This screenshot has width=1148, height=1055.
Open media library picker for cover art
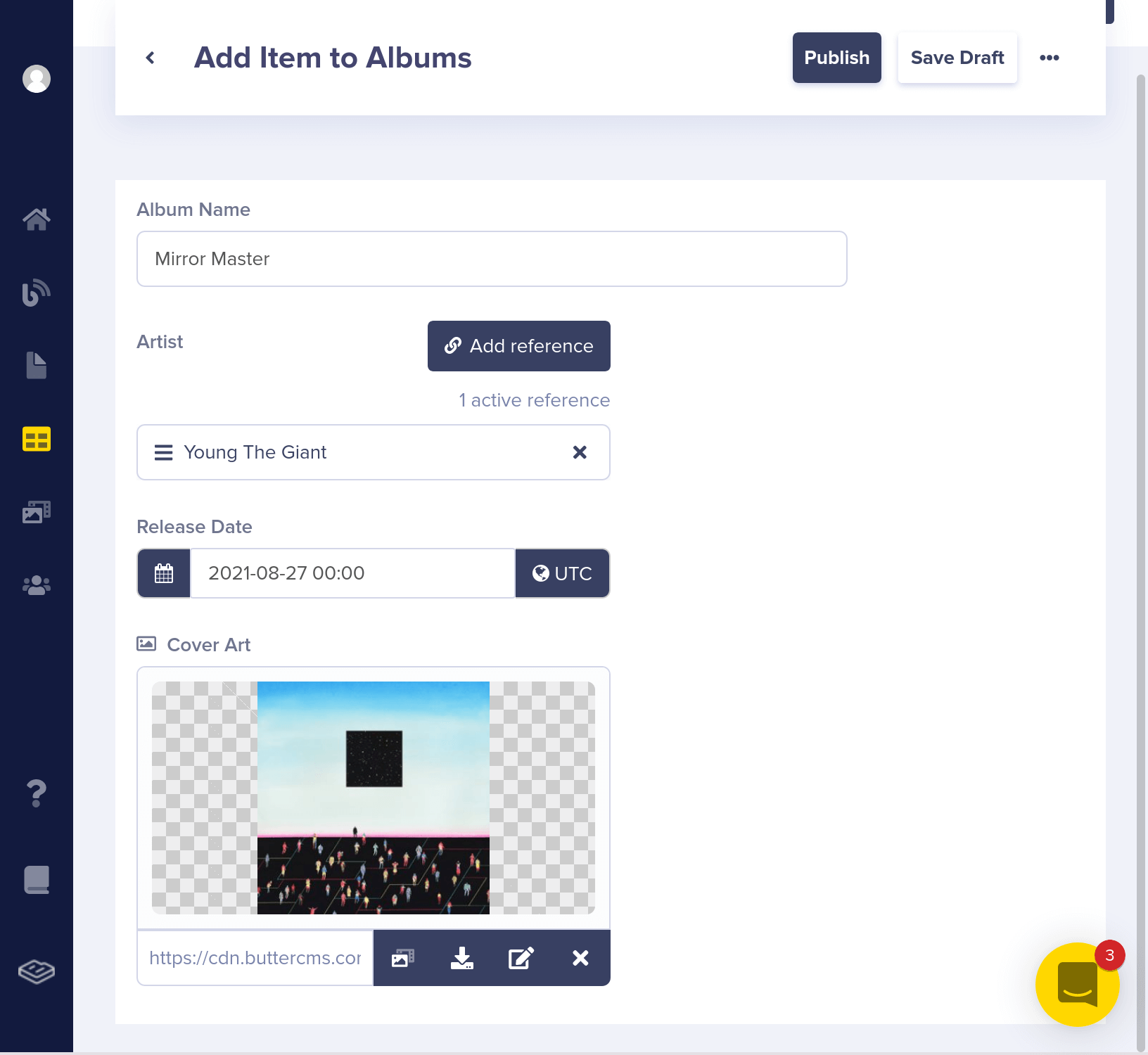402,958
